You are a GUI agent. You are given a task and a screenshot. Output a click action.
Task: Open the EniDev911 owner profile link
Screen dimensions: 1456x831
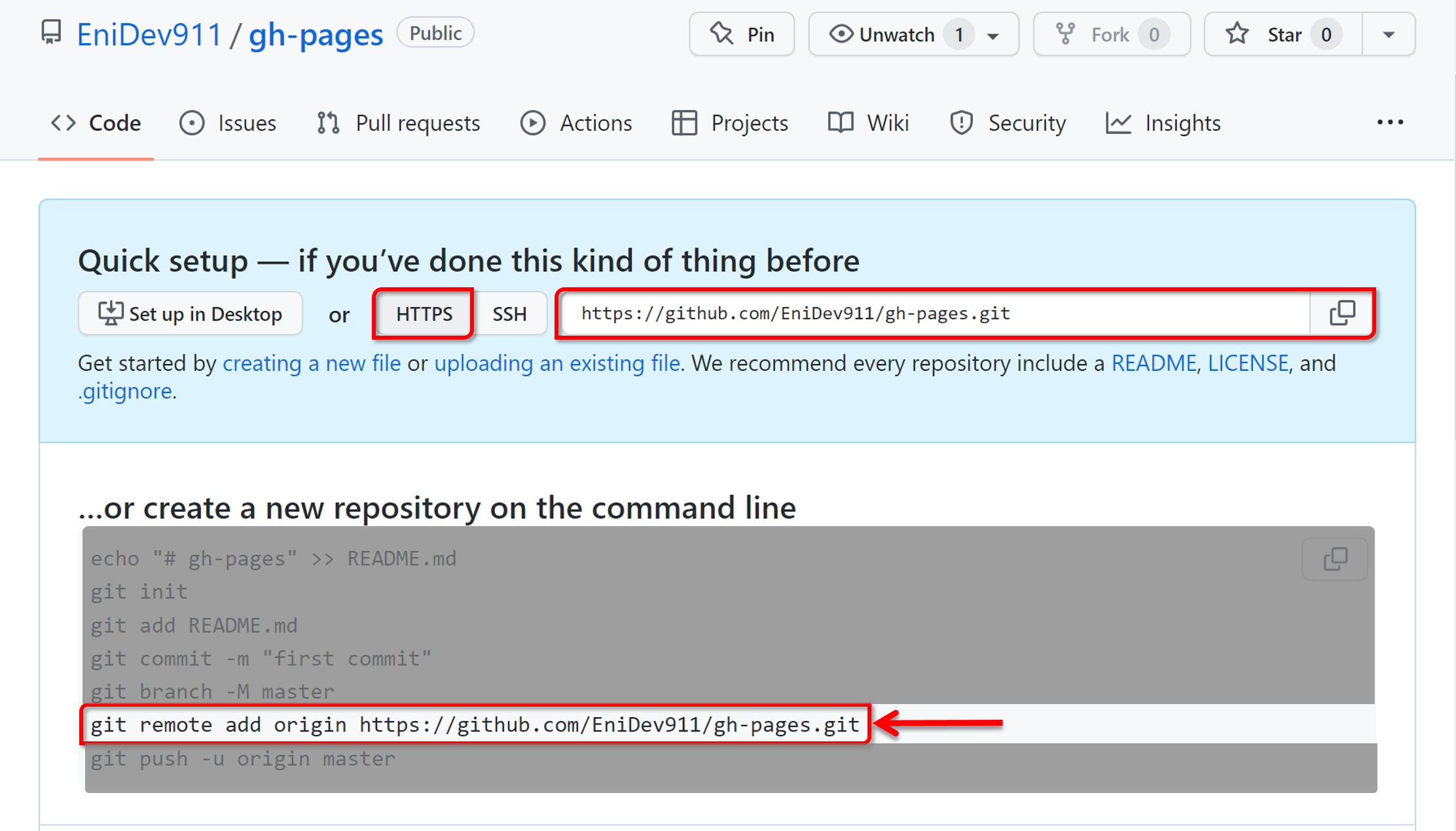149,34
